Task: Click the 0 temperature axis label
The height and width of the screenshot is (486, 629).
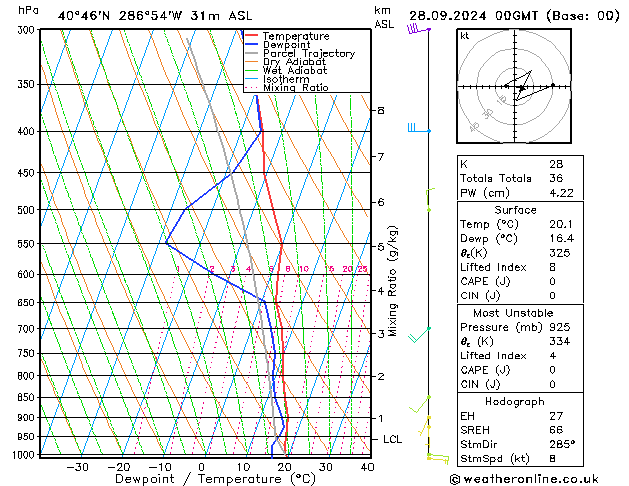Action: tap(201, 467)
